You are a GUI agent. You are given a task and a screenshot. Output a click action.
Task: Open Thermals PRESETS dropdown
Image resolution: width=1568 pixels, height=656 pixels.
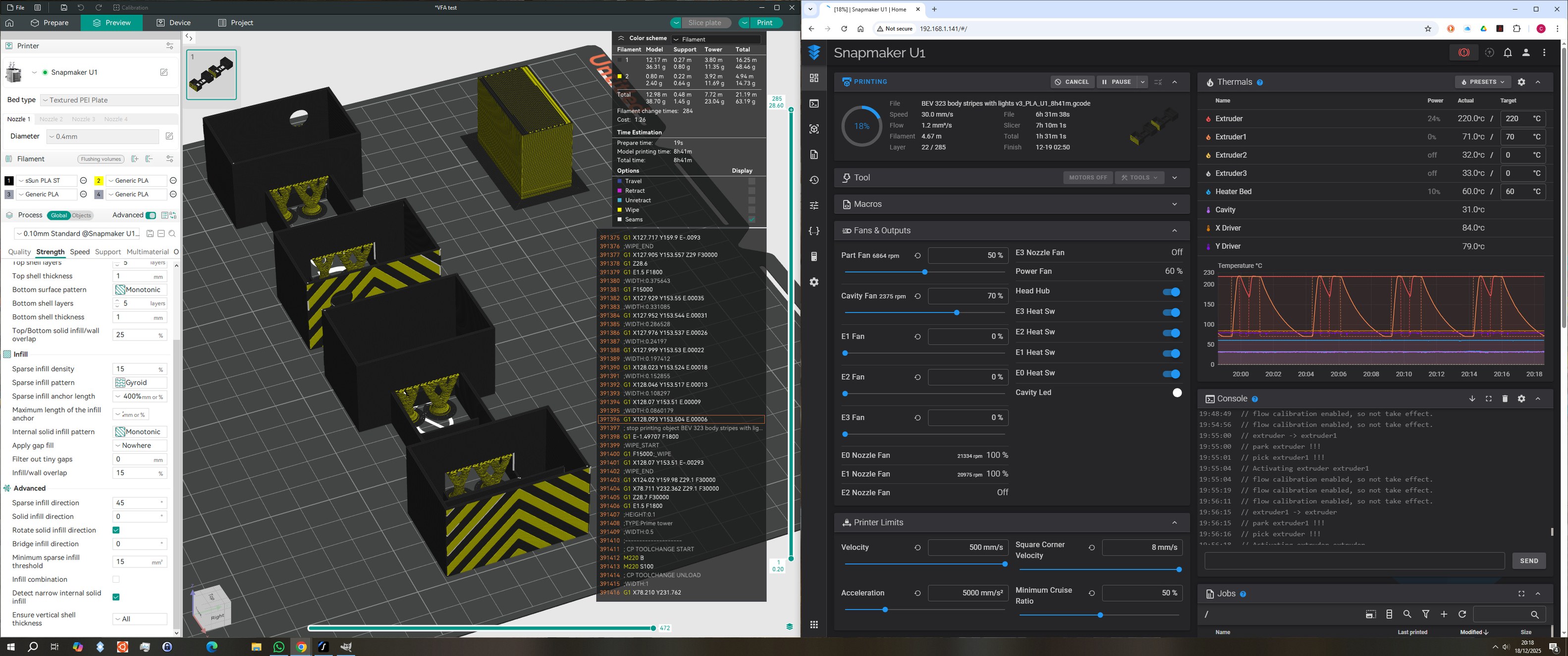pyautogui.click(x=1483, y=82)
